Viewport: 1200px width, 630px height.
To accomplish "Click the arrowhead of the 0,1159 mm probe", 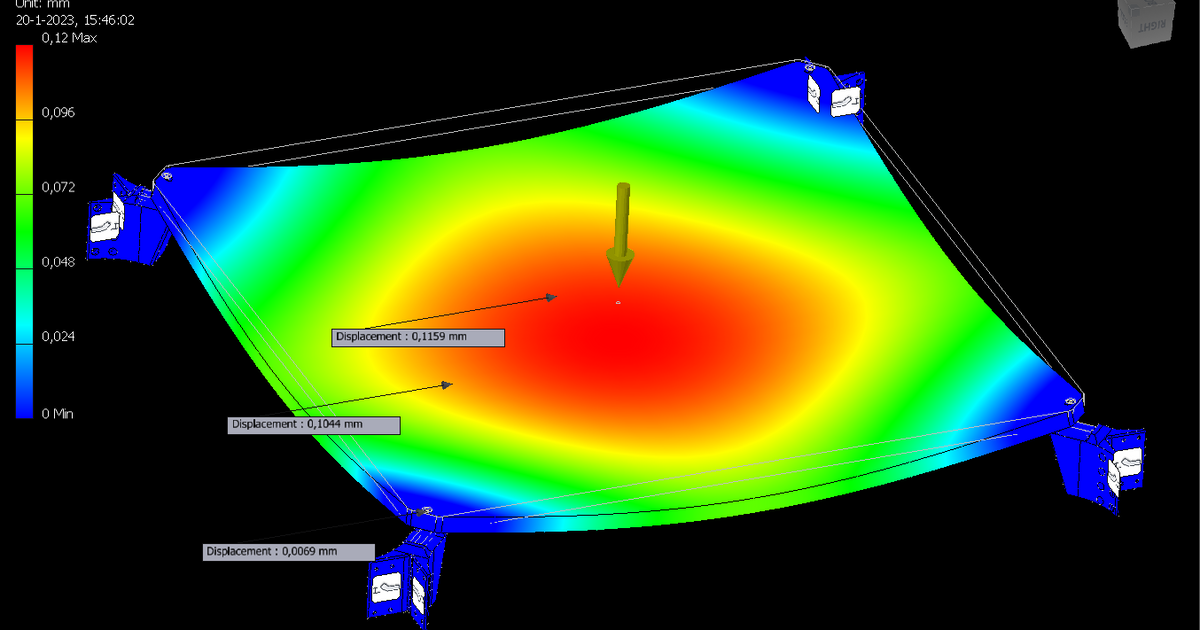I will [551, 296].
